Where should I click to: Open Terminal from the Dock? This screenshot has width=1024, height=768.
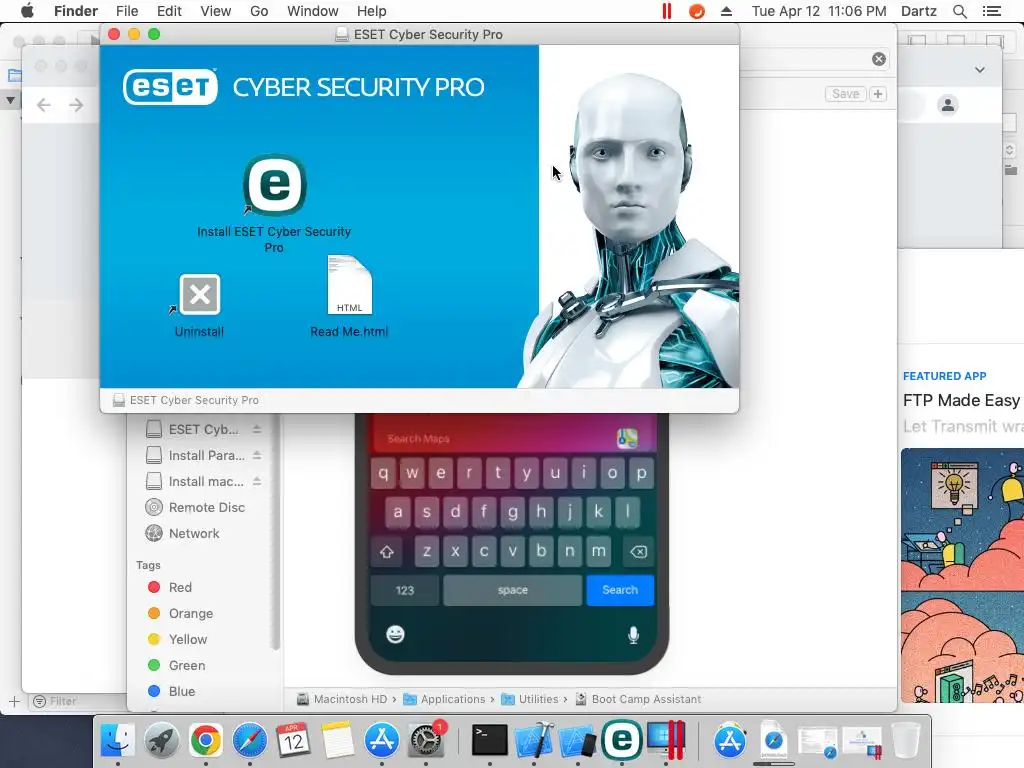click(490, 741)
